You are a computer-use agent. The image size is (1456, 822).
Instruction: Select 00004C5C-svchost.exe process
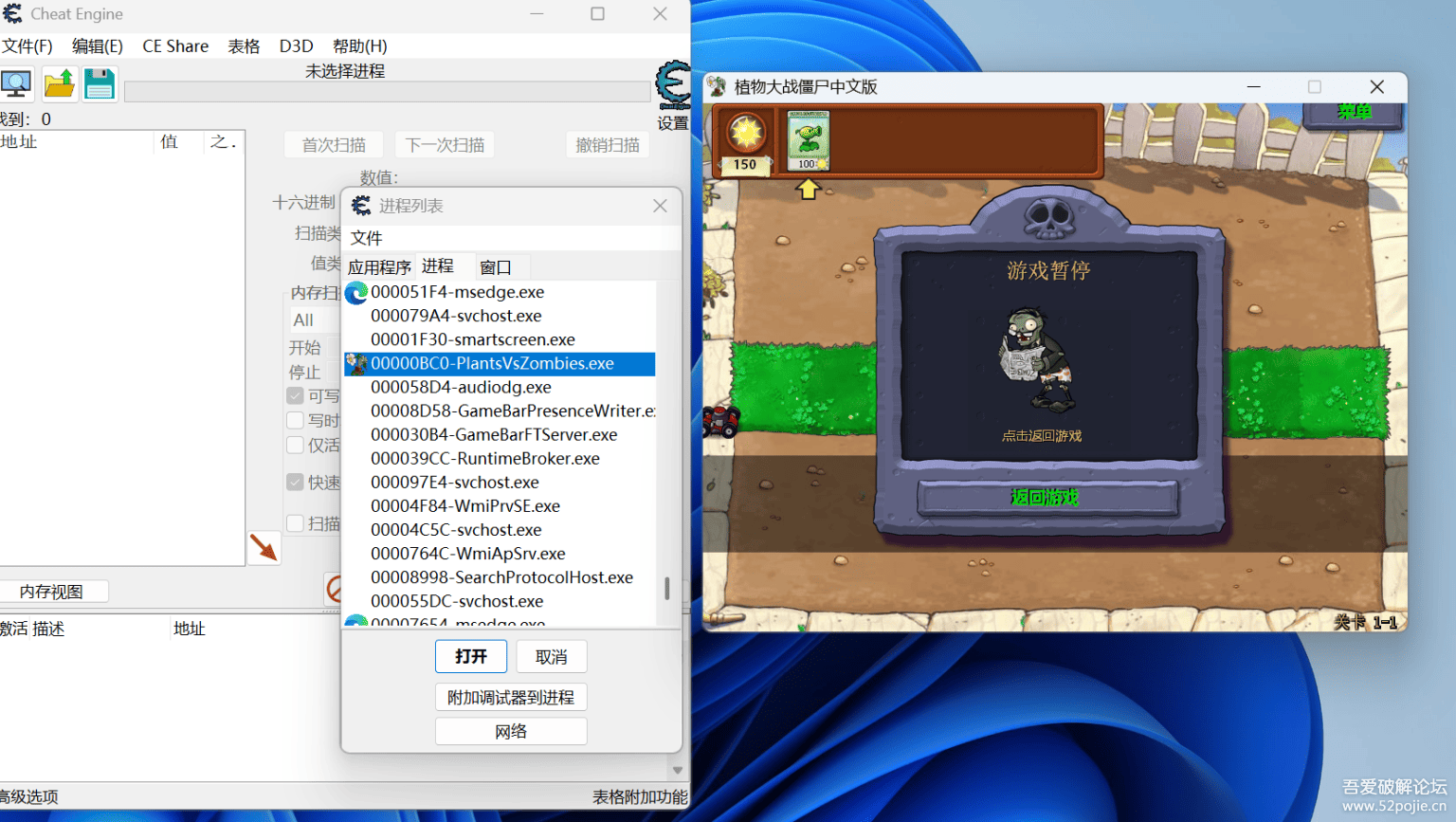pyautogui.click(x=500, y=530)
